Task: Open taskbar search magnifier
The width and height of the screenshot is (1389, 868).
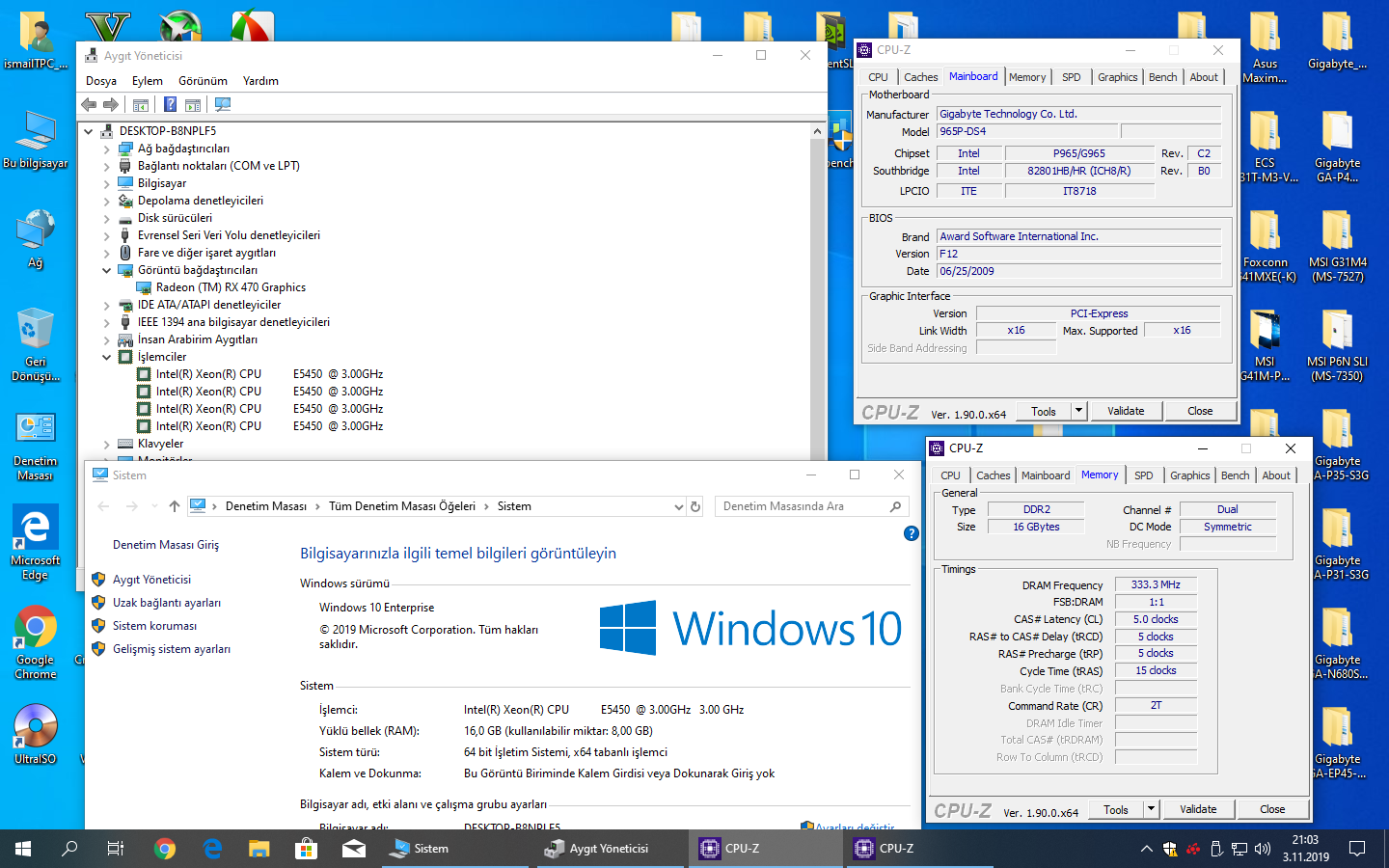Action: [x=69, y=849]
